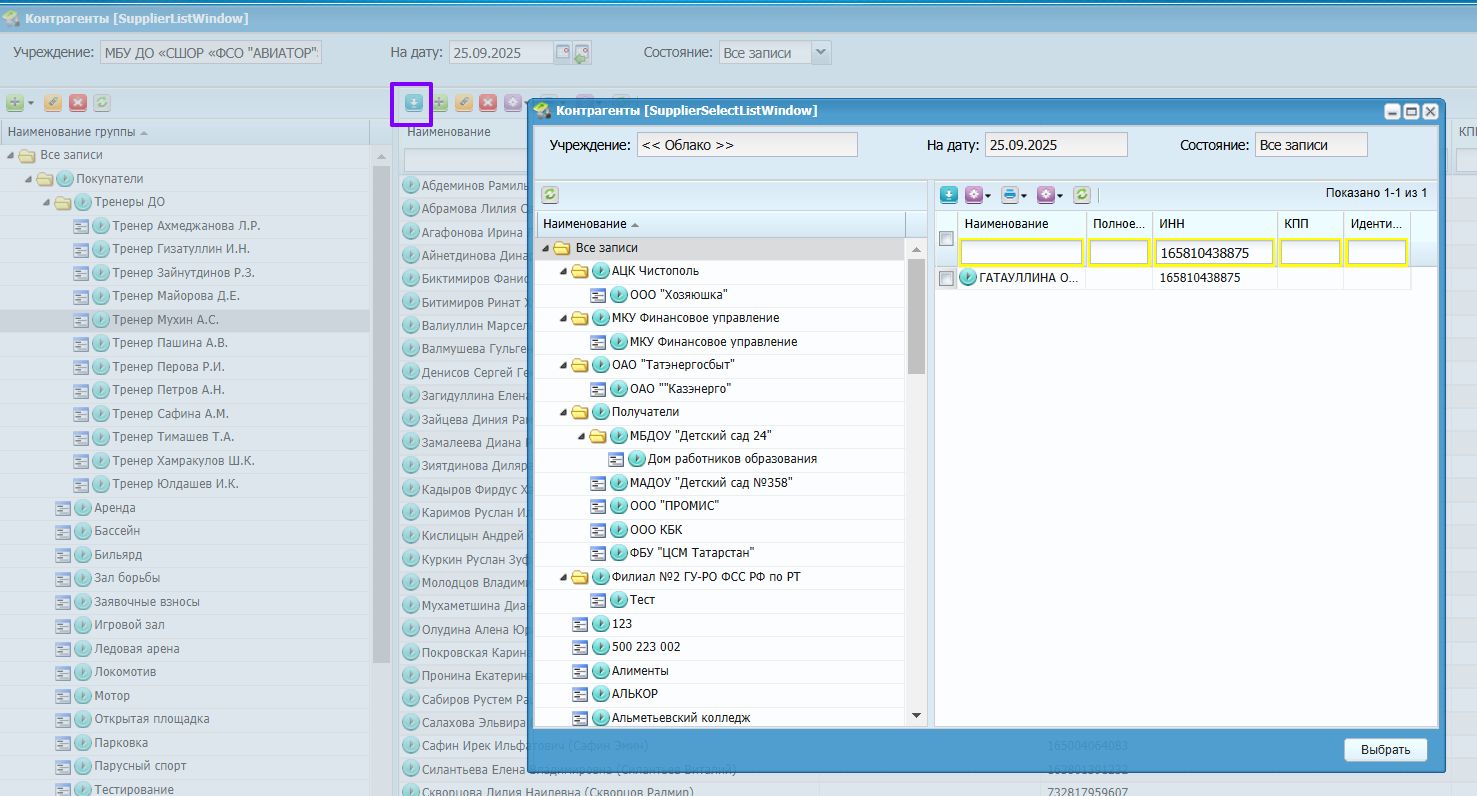Viewport: 1477px width, 796px height.
Task: Refresh the dialog's left group tree
Action: 550,195
